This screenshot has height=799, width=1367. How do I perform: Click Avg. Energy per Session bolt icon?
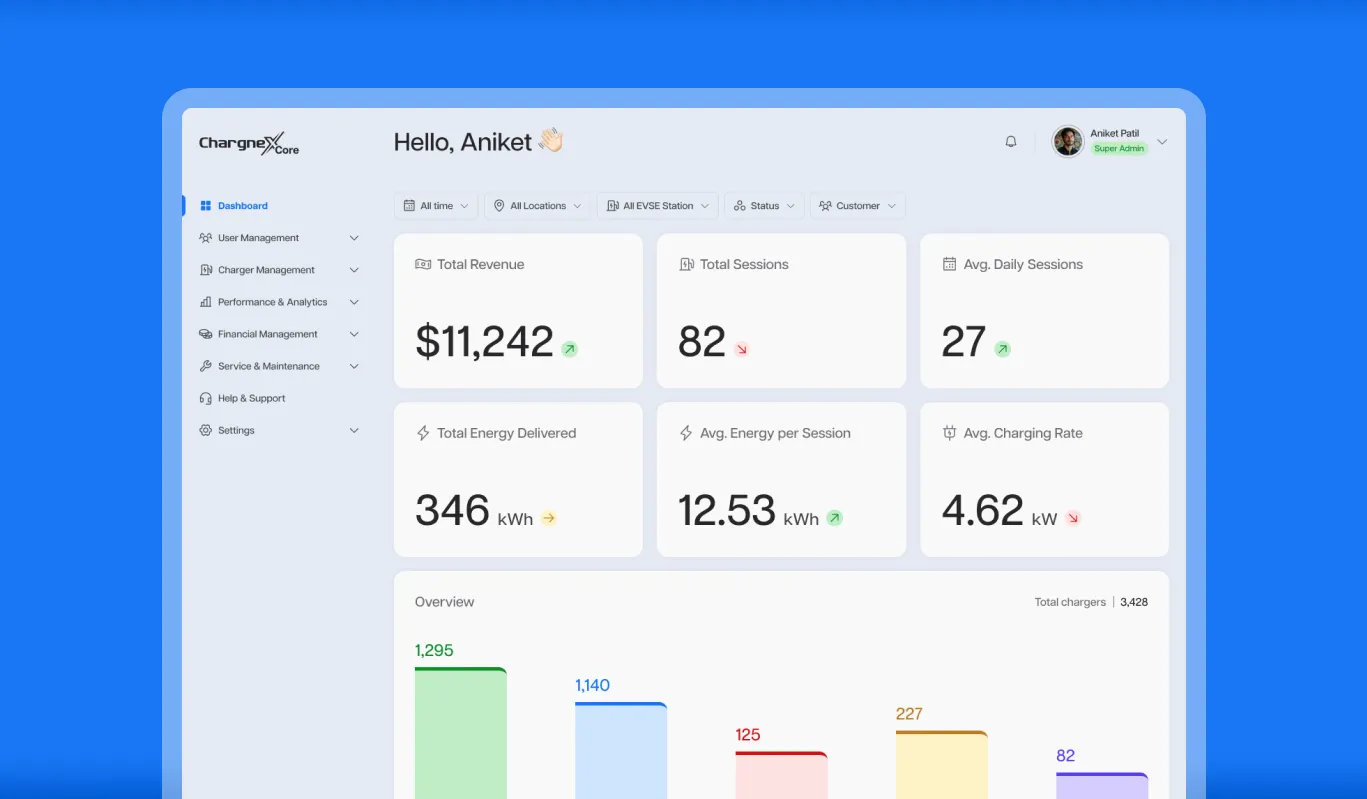(x=686, y=433)
